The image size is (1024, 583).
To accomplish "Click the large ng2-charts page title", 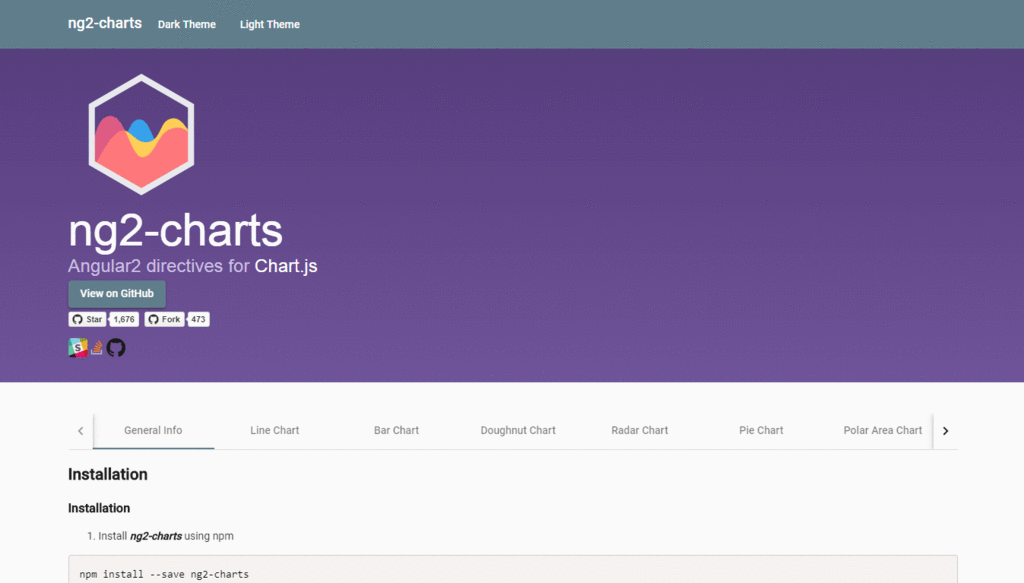I will 175,230.
